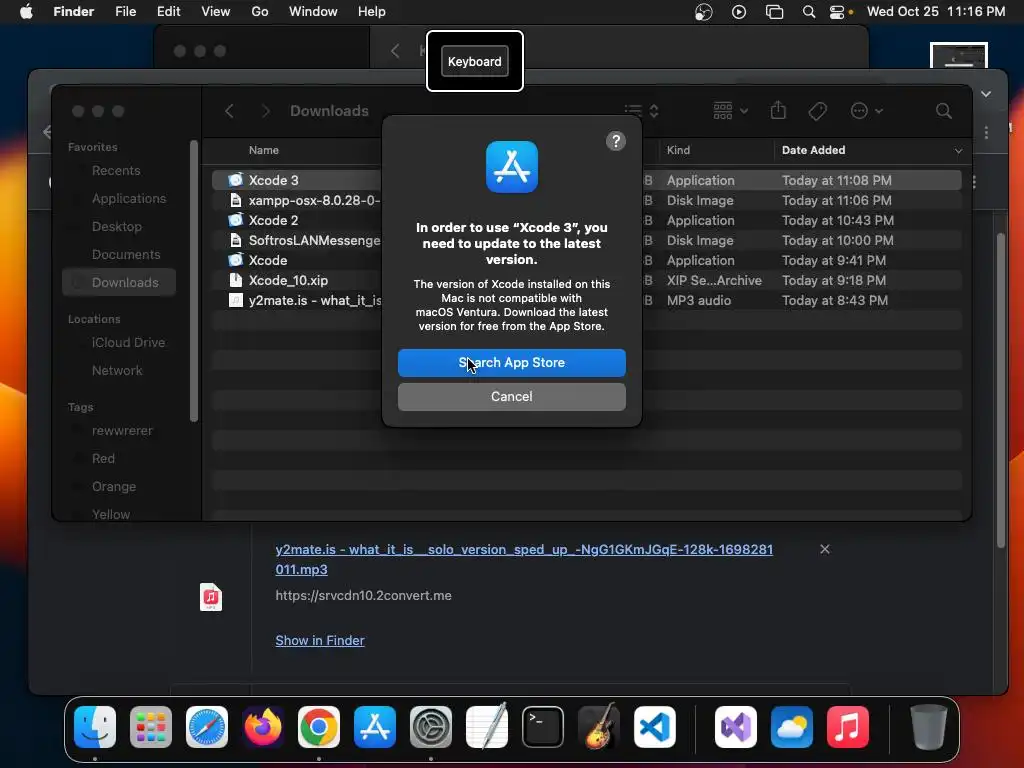Open Finder from the Dock
The width and height of the screenshot is (1024, 768).
[x=95, y=727]
